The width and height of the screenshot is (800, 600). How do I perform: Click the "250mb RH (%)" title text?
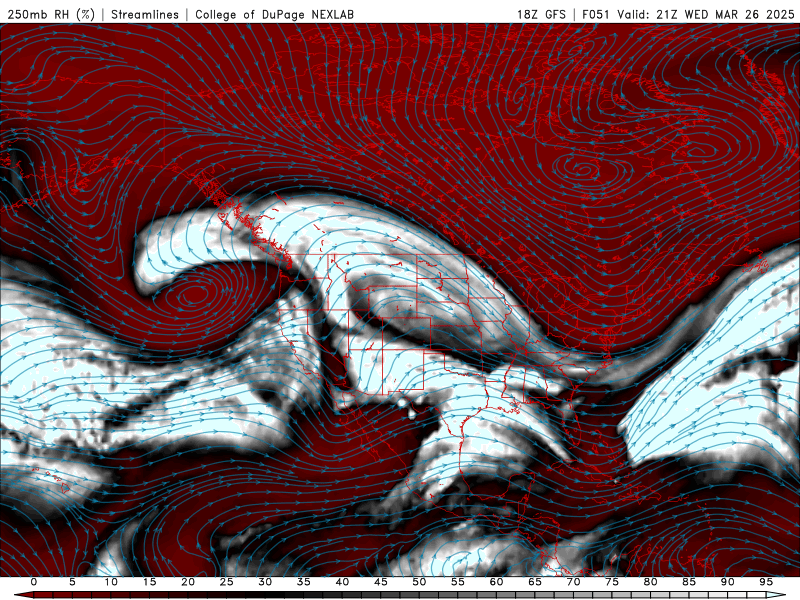pyautogui.click(x=51, y=14)
